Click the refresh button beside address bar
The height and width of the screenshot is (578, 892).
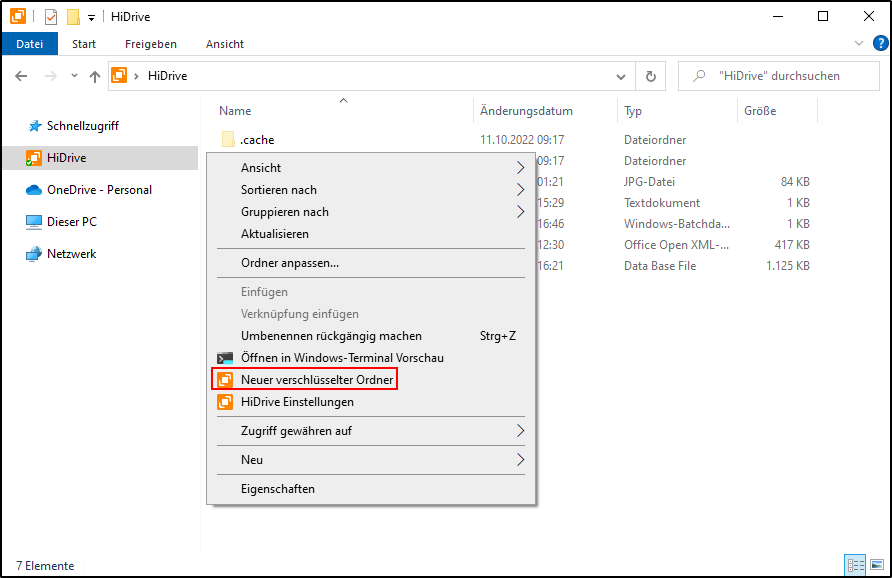pos(651,76)
